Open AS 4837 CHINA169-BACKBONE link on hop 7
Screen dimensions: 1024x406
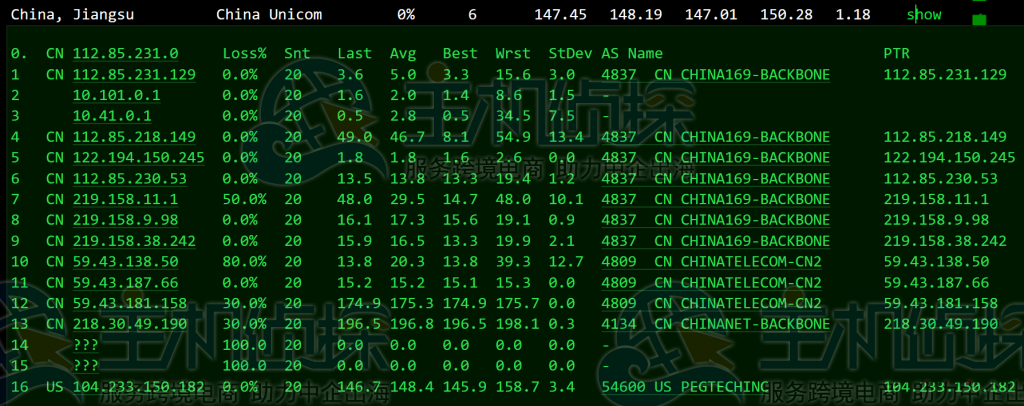point(716,199)
